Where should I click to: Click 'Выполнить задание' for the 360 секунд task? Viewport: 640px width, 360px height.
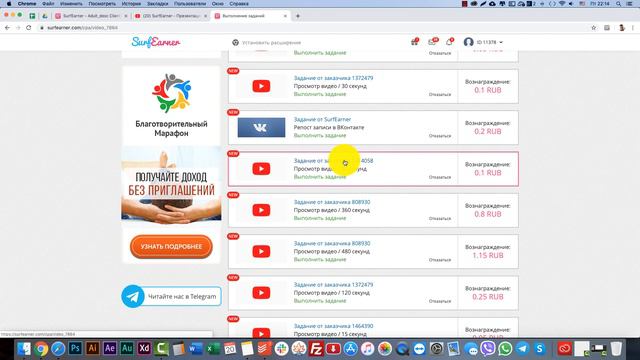pos(320,218)
